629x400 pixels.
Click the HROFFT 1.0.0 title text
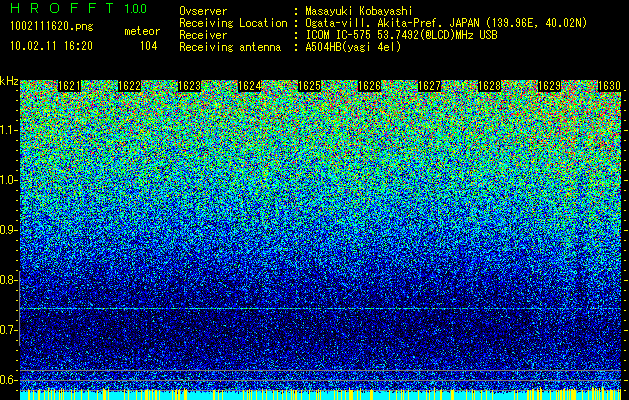click(79, 8)
